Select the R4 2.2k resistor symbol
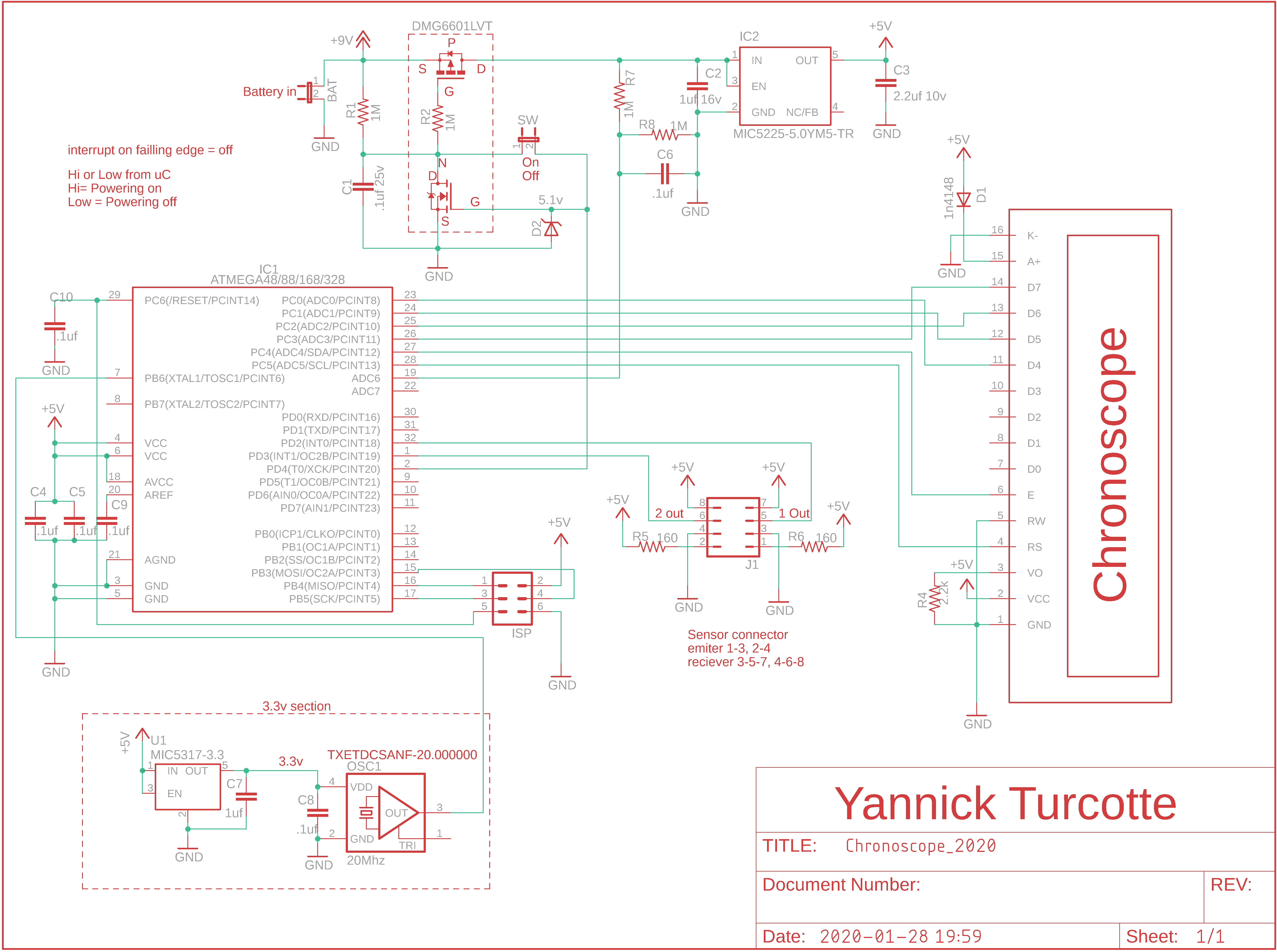The image size is (1277, 952). click(934, 599)
